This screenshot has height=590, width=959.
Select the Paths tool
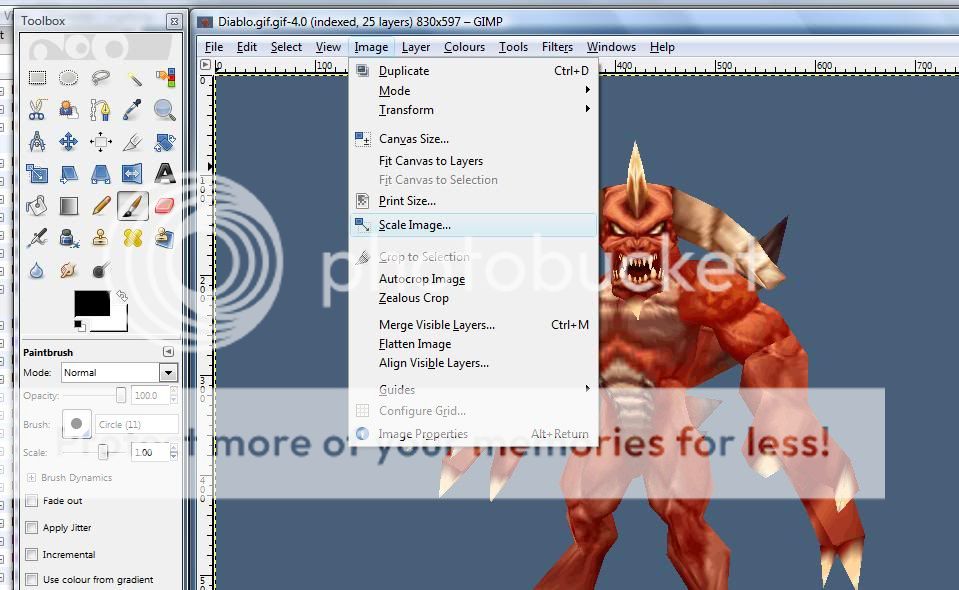(x=100, y=110)
